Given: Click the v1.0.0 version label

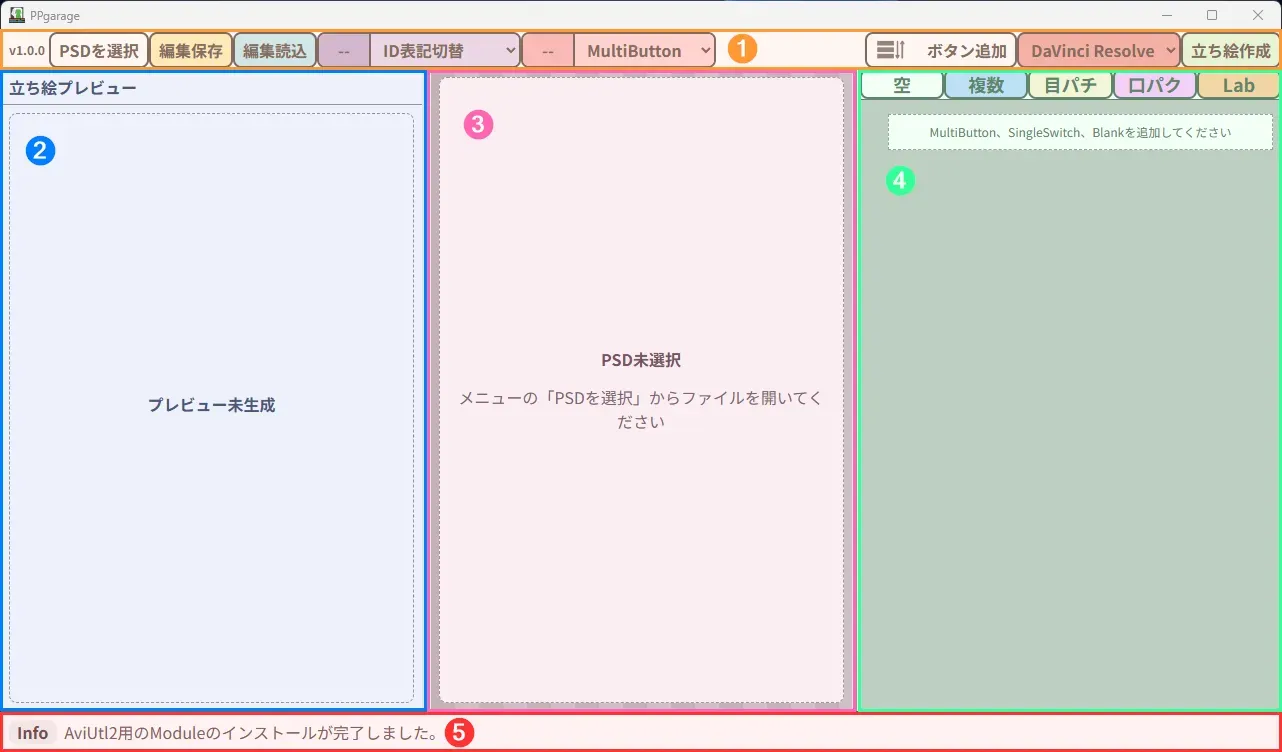Looking at the screenshot, I should pyautogui.click(x=27, y=50).
